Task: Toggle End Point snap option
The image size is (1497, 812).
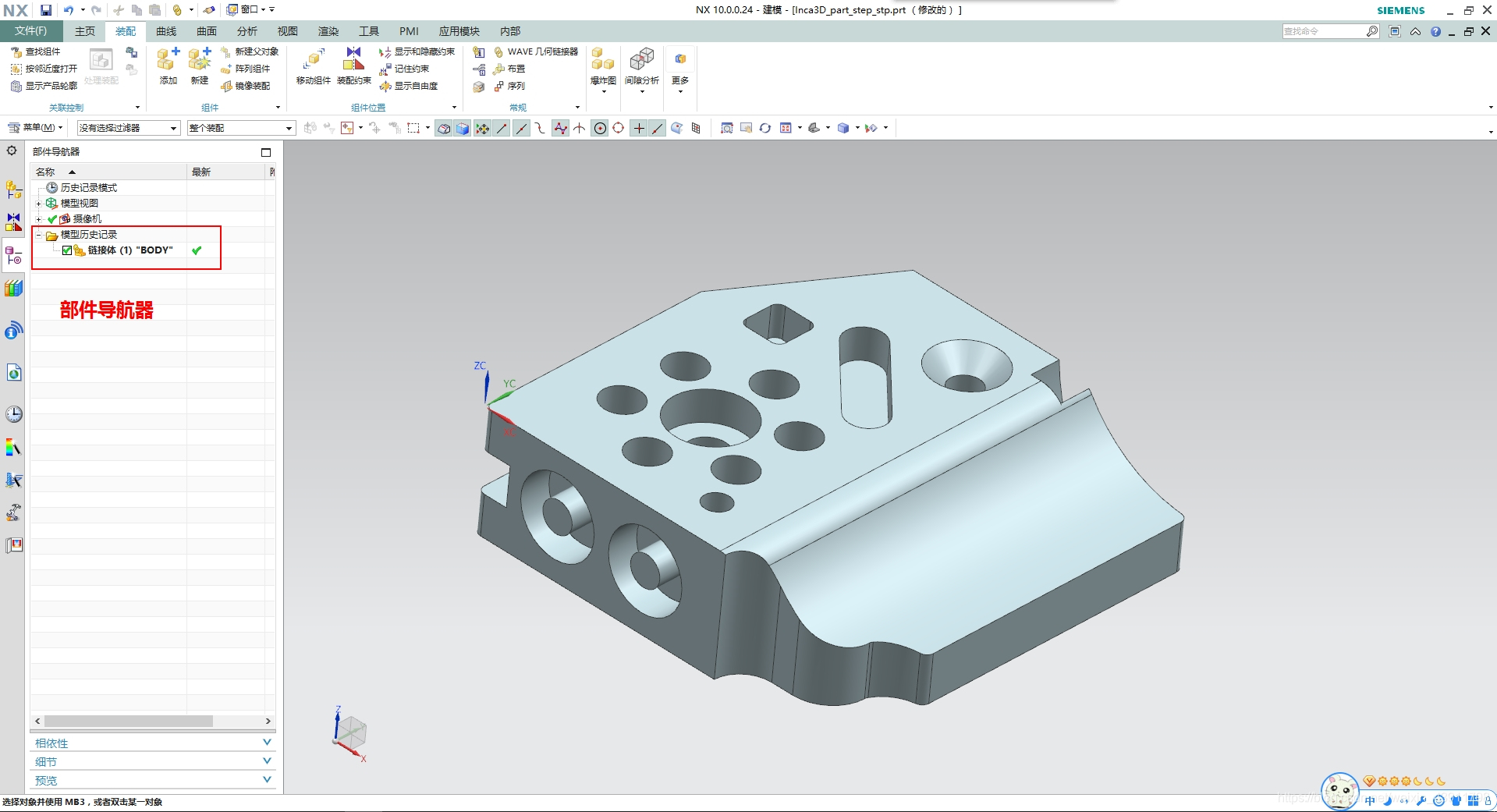Action: coord(502,129)
